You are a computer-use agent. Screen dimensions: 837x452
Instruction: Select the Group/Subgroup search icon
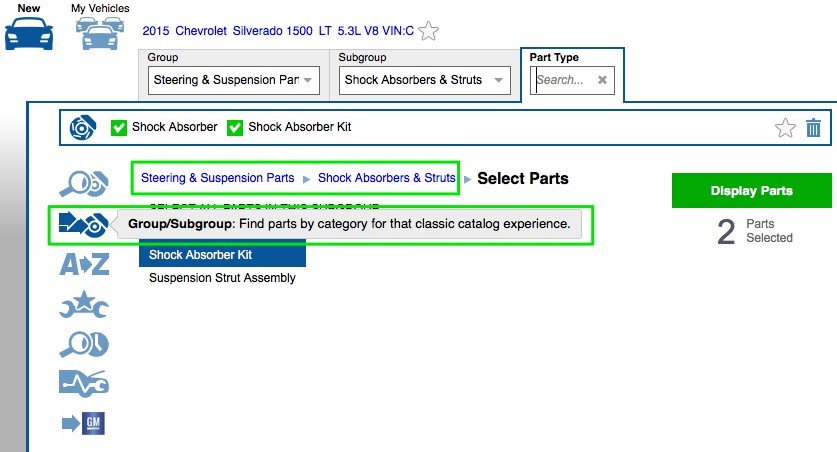coord(84,224)
